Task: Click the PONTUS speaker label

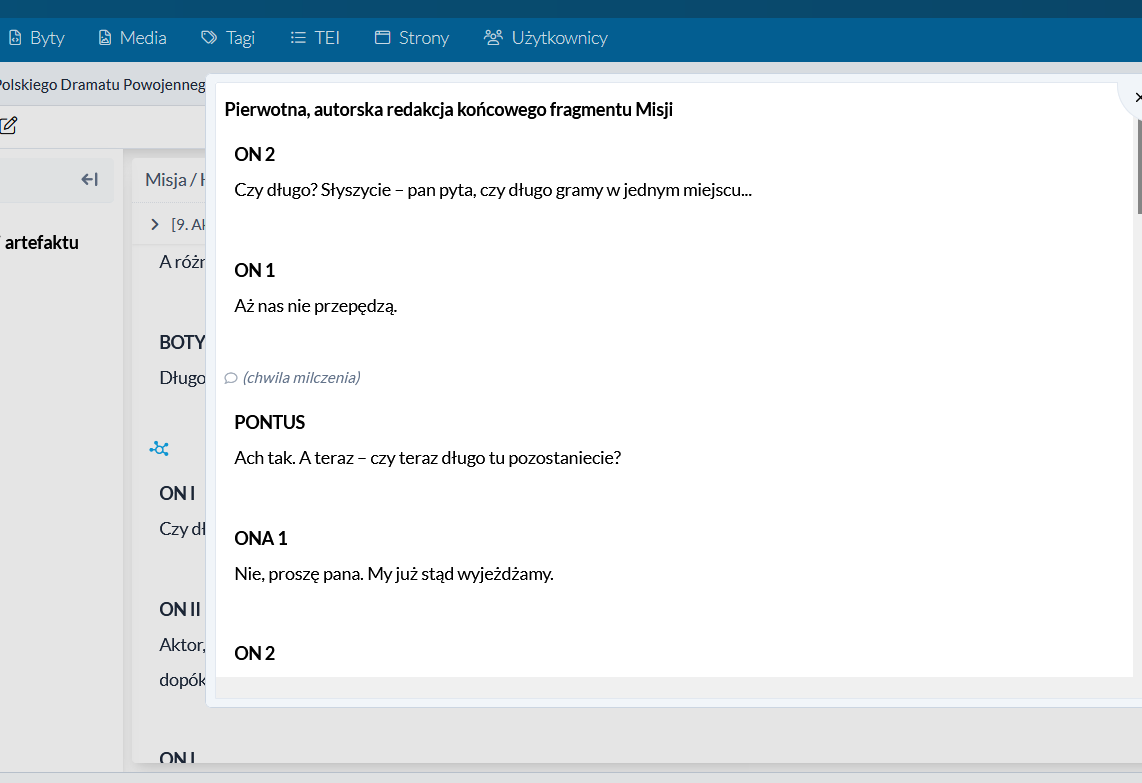Action: (270, 422)
